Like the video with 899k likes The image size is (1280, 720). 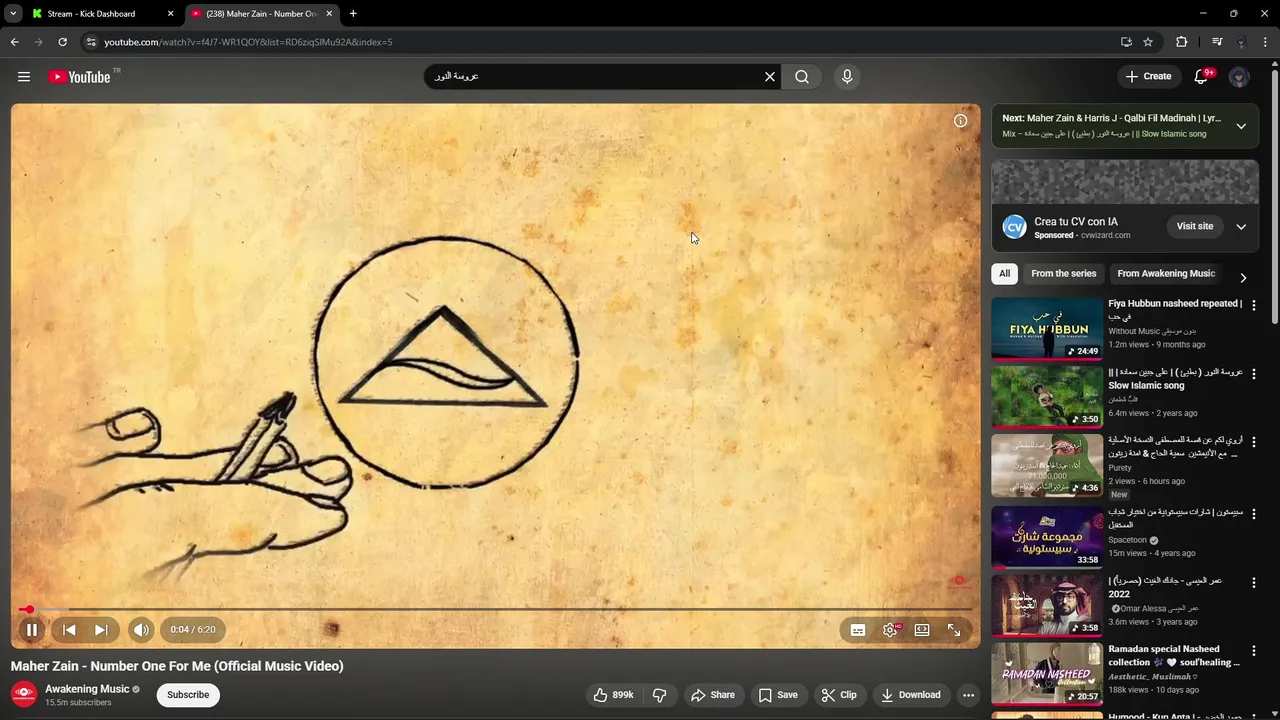point(614,695)
